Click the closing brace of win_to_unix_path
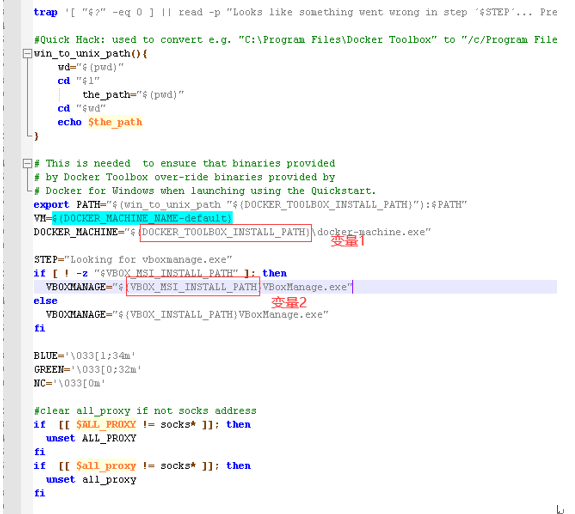The height and width of the screenshot is (514, 575). pos(36,136)
